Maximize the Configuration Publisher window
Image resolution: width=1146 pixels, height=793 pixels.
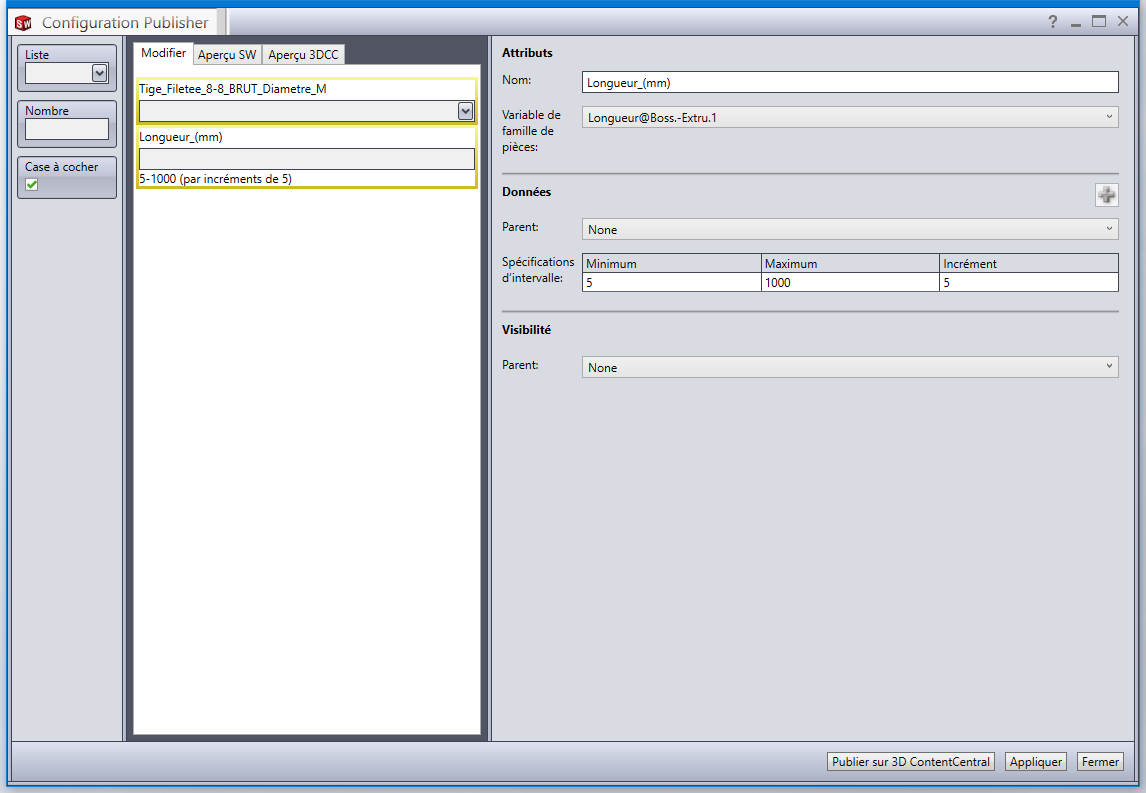click(1099, 22)
